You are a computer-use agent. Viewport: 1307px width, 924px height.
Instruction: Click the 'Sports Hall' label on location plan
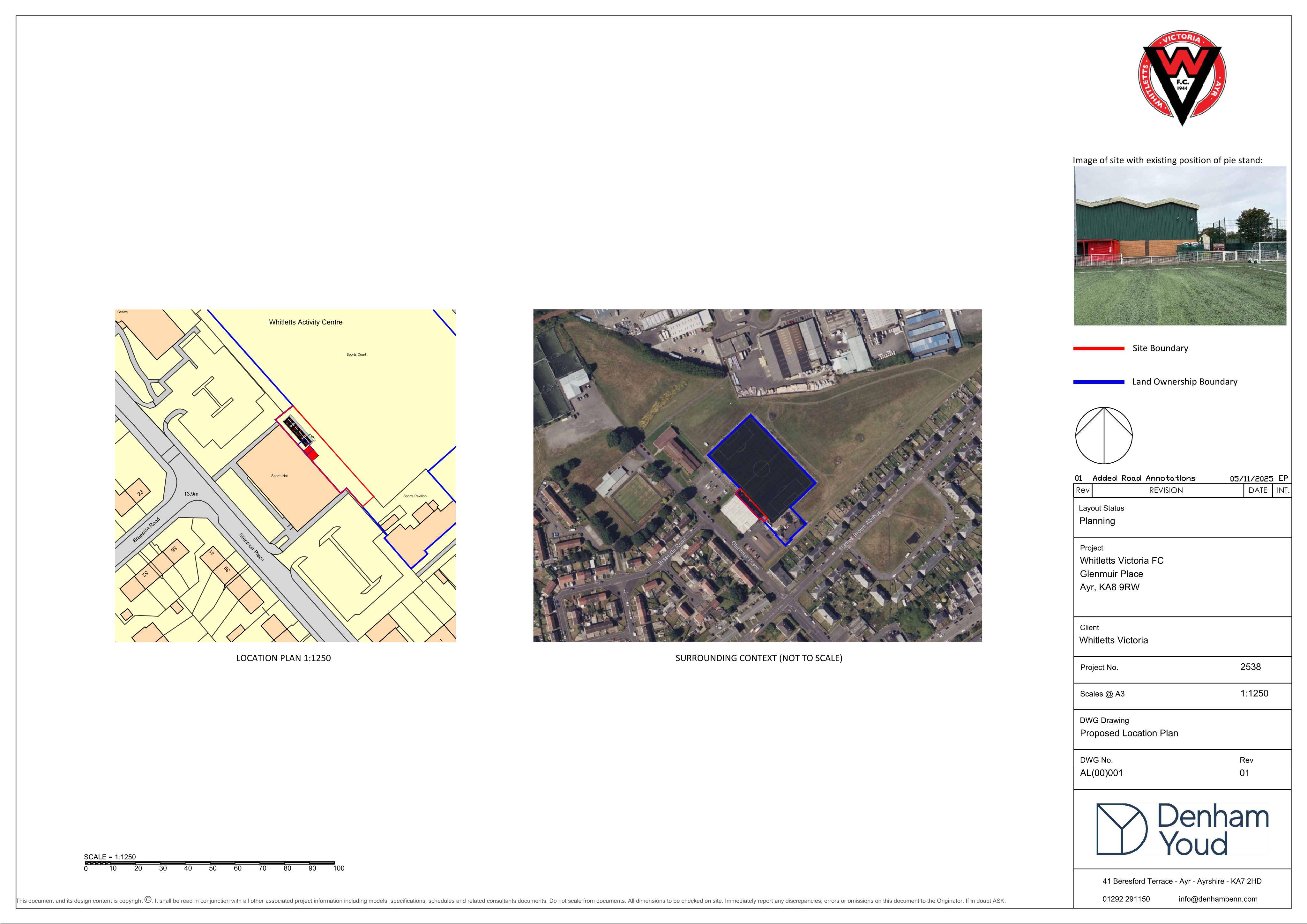280,475
